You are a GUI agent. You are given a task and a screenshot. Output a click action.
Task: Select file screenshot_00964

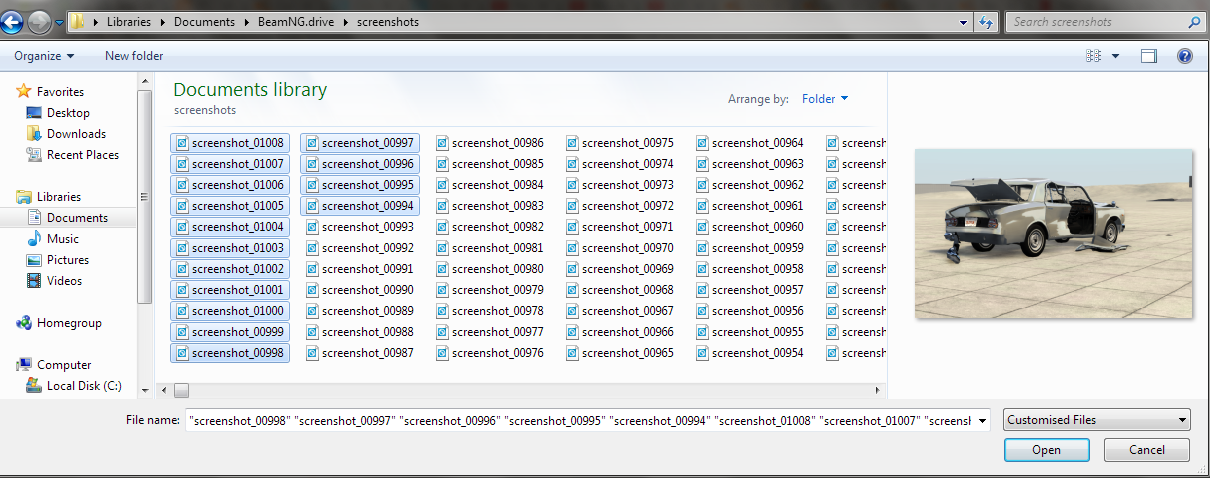(x=750, y=143)
